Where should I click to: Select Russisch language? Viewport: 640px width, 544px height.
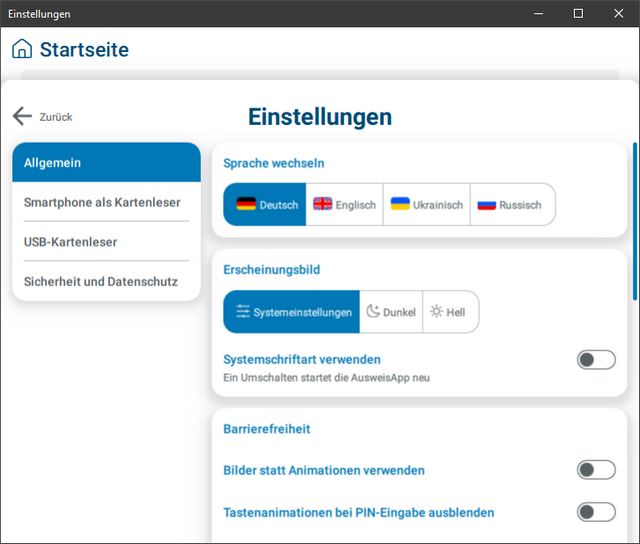click(x=513, y=204)
